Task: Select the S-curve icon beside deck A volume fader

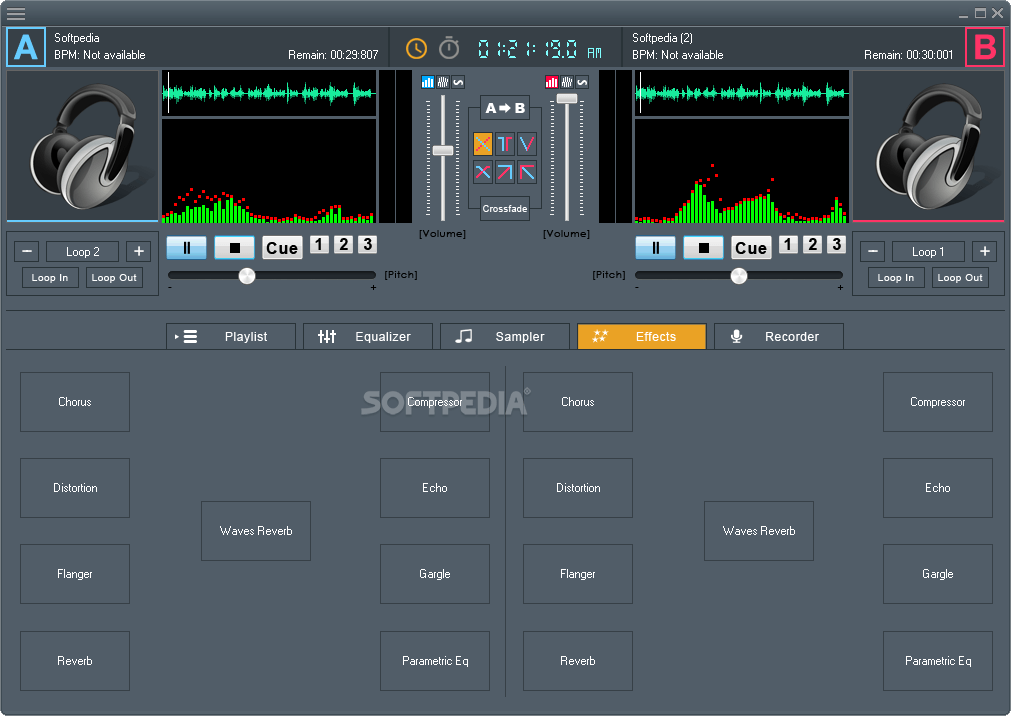Action: pos(459,82)
